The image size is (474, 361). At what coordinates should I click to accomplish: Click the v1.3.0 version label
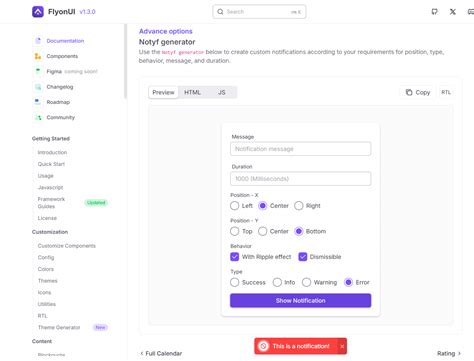click(88, 12)
